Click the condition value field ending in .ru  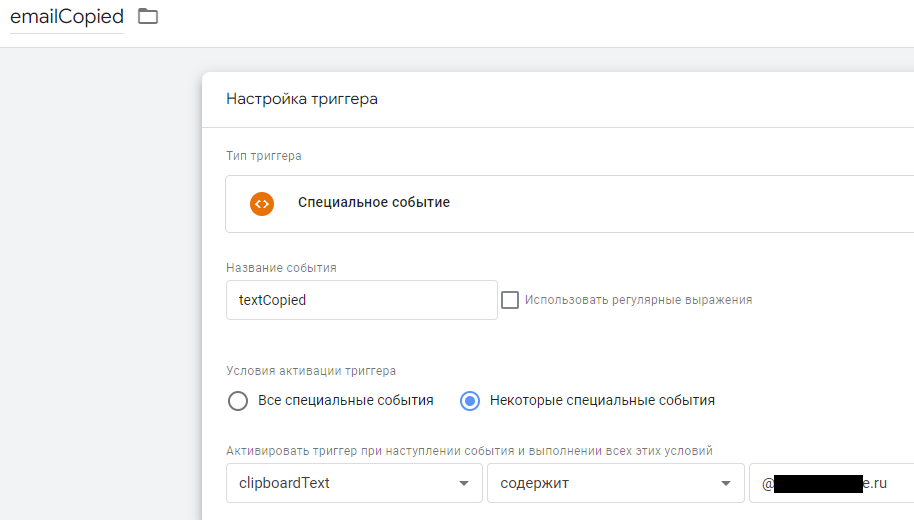coord(830,483)
